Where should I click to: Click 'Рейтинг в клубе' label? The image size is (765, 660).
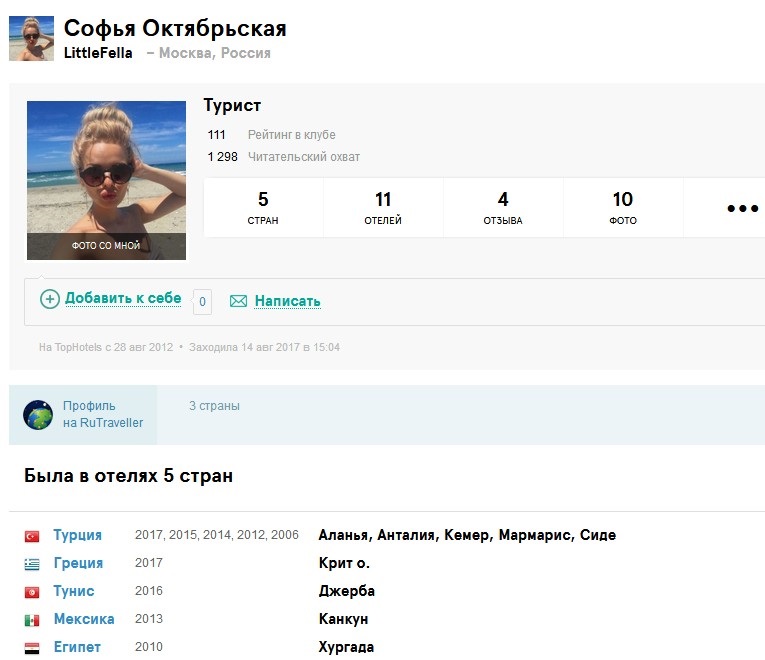[x=291, y=135]
